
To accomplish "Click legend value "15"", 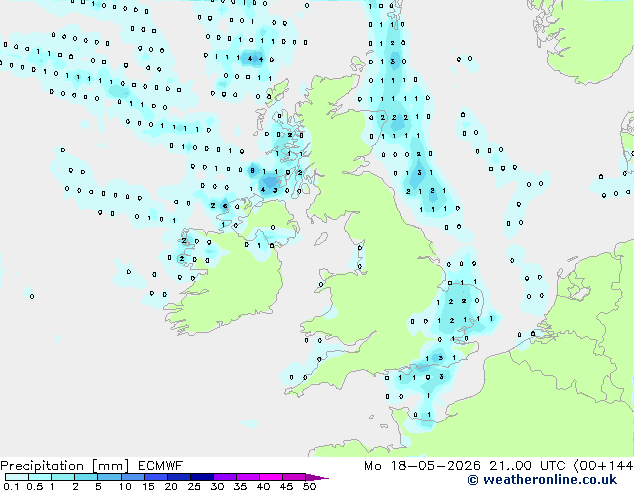I will (148, 486).
